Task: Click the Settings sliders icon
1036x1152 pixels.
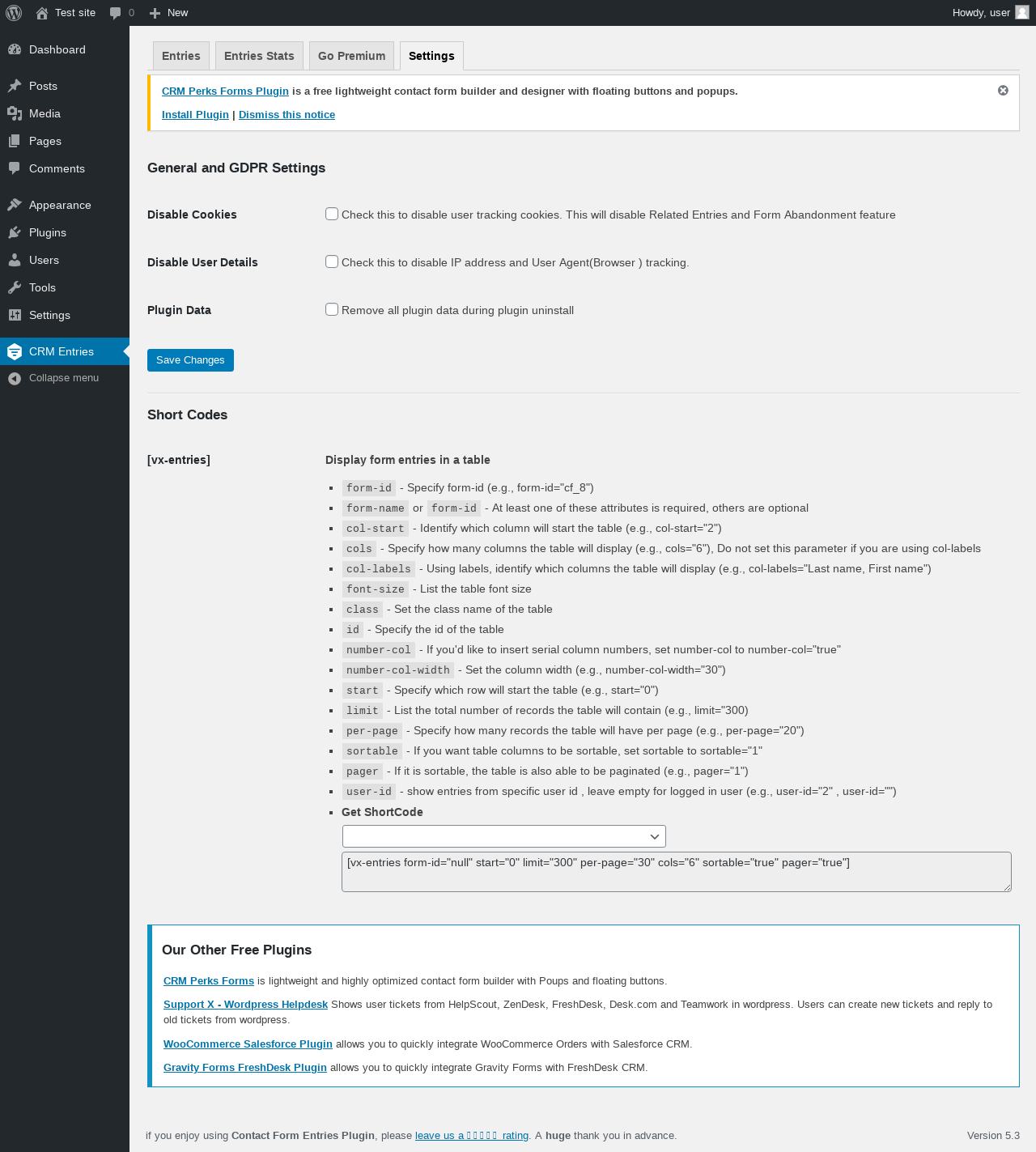Action: (x=15, y=315)
